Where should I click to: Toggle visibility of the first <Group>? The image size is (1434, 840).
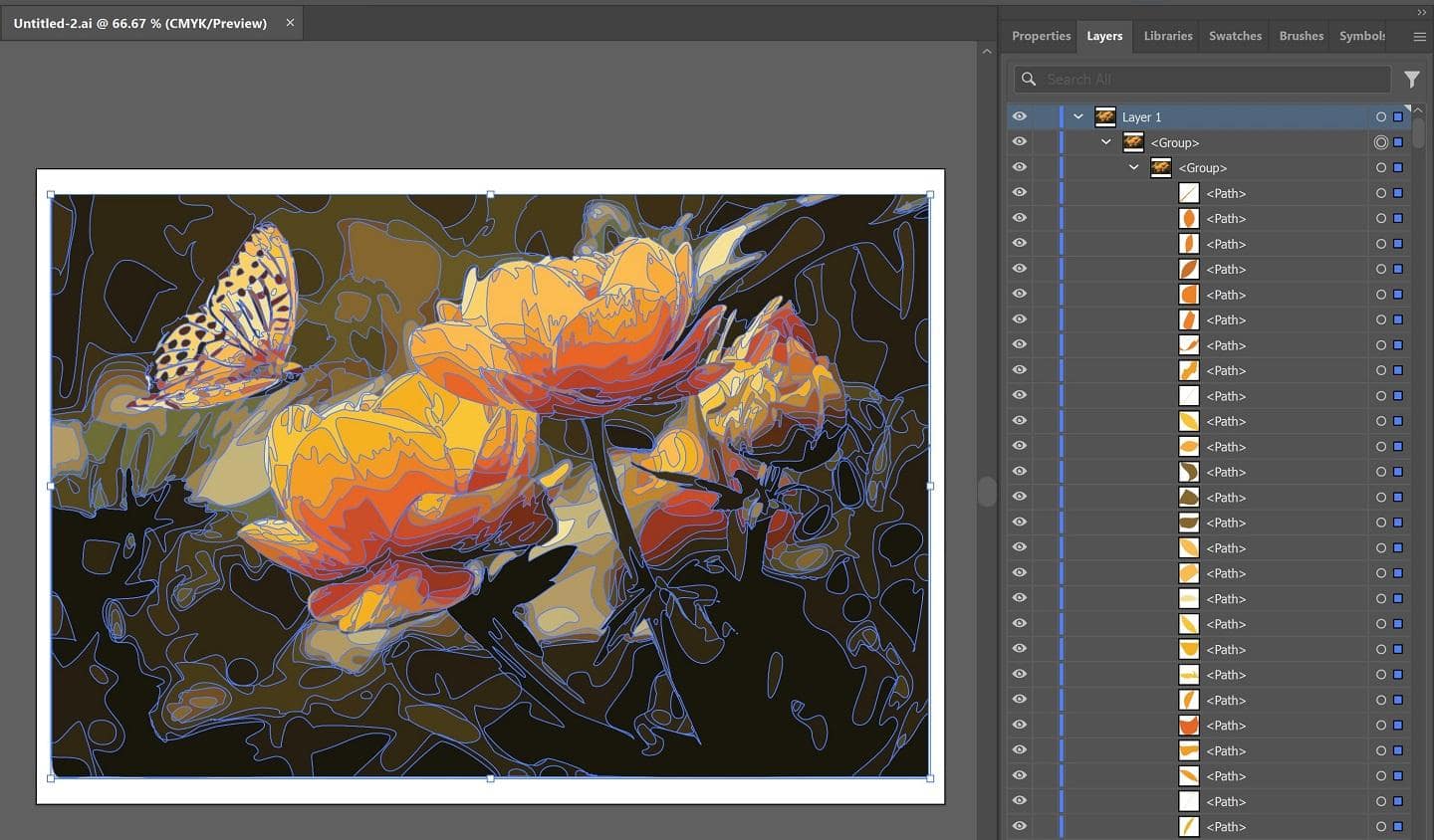1019,141
